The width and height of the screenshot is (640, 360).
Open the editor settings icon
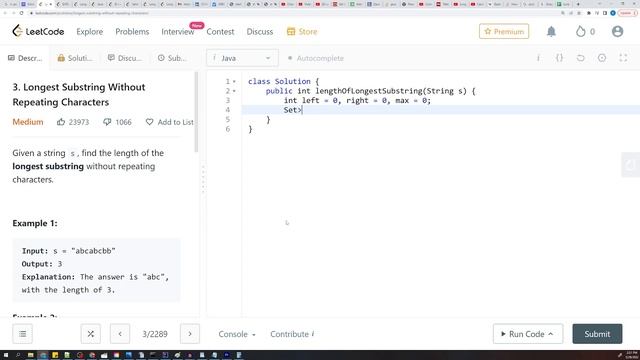[x=602, y=58]
